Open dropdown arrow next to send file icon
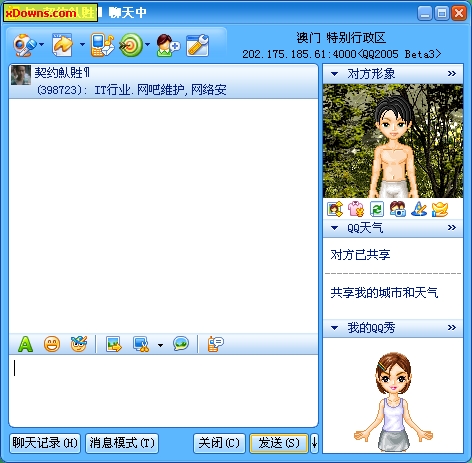This screenshot has height=463, width=472. tap(82, 44)
